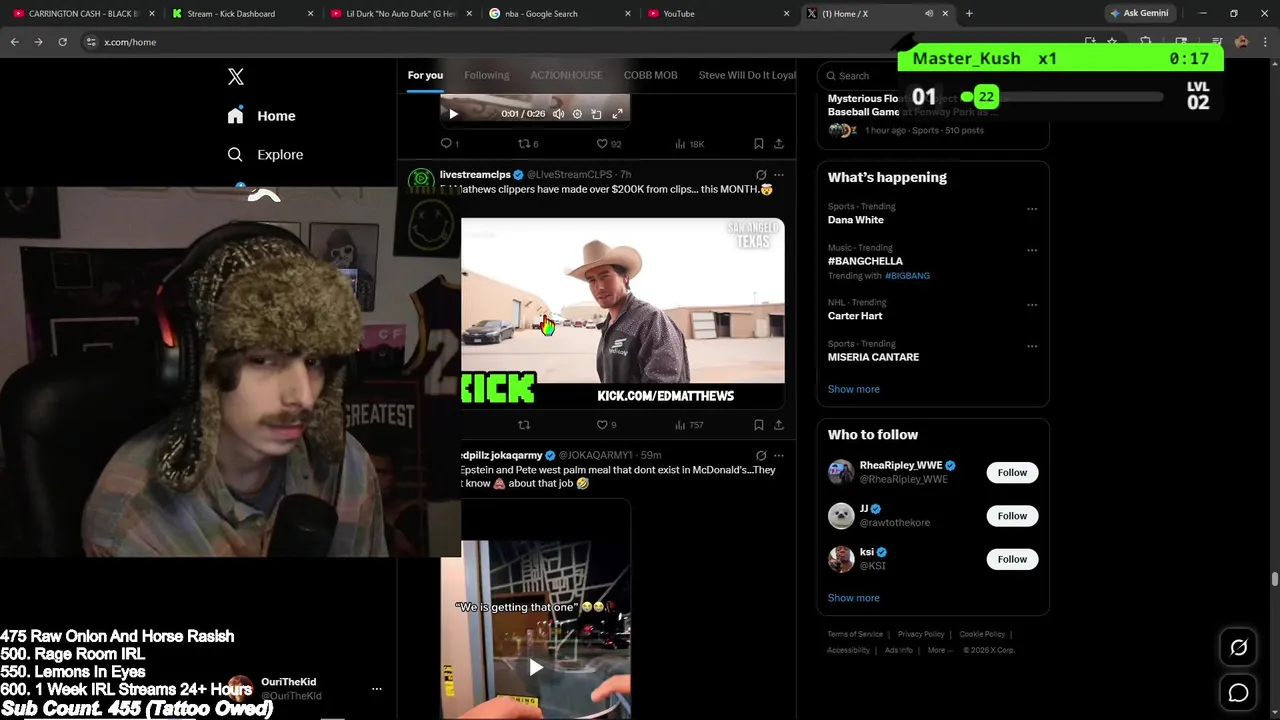The image size is (1280, 720).
Task: Click Show more under What's happening
Action: (853, 389)
